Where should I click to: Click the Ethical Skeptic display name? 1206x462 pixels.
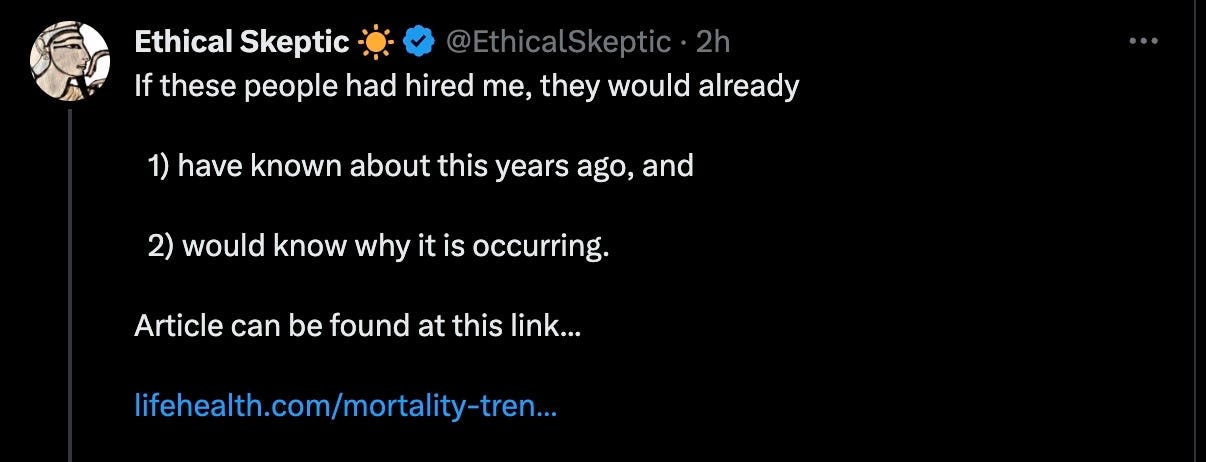coord(242,42)
